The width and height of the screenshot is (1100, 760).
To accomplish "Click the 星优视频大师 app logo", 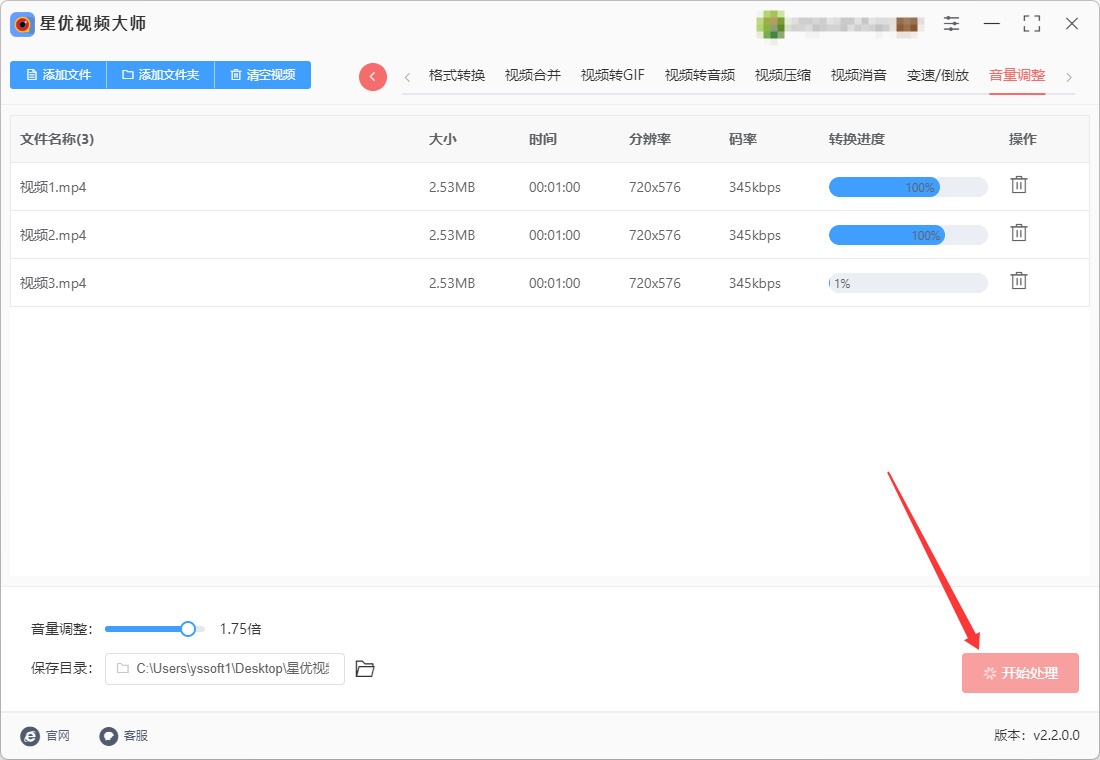I will 22,24.
